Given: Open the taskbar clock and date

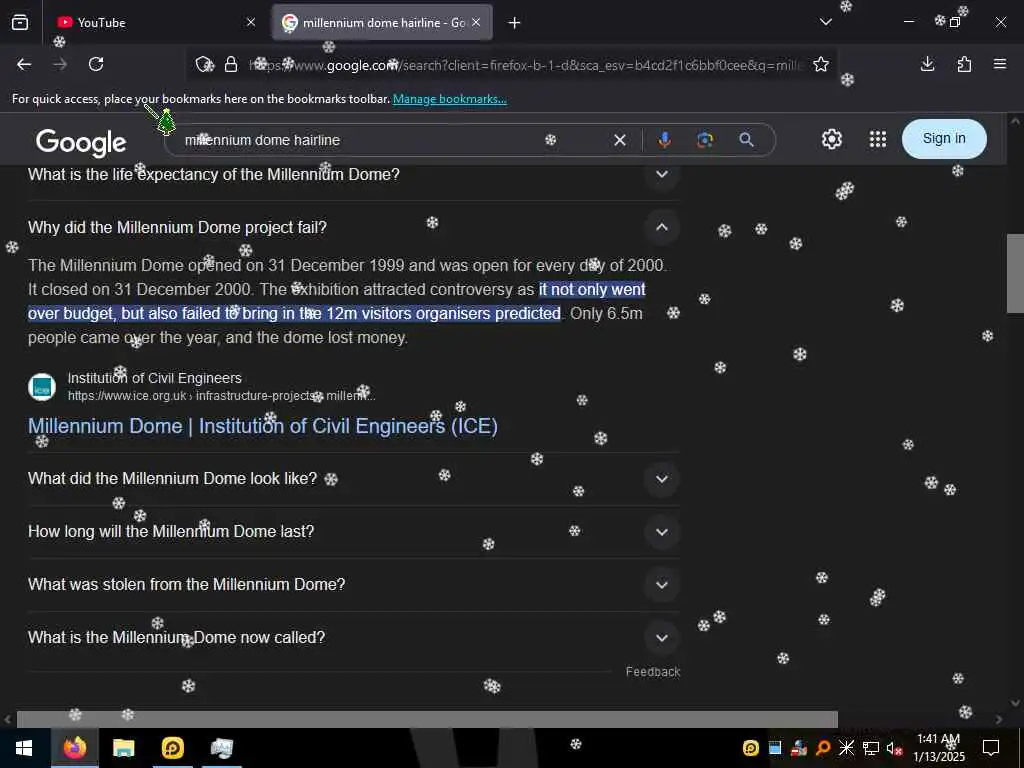Looking at the screenshot, I should click(x=938, y=748).
